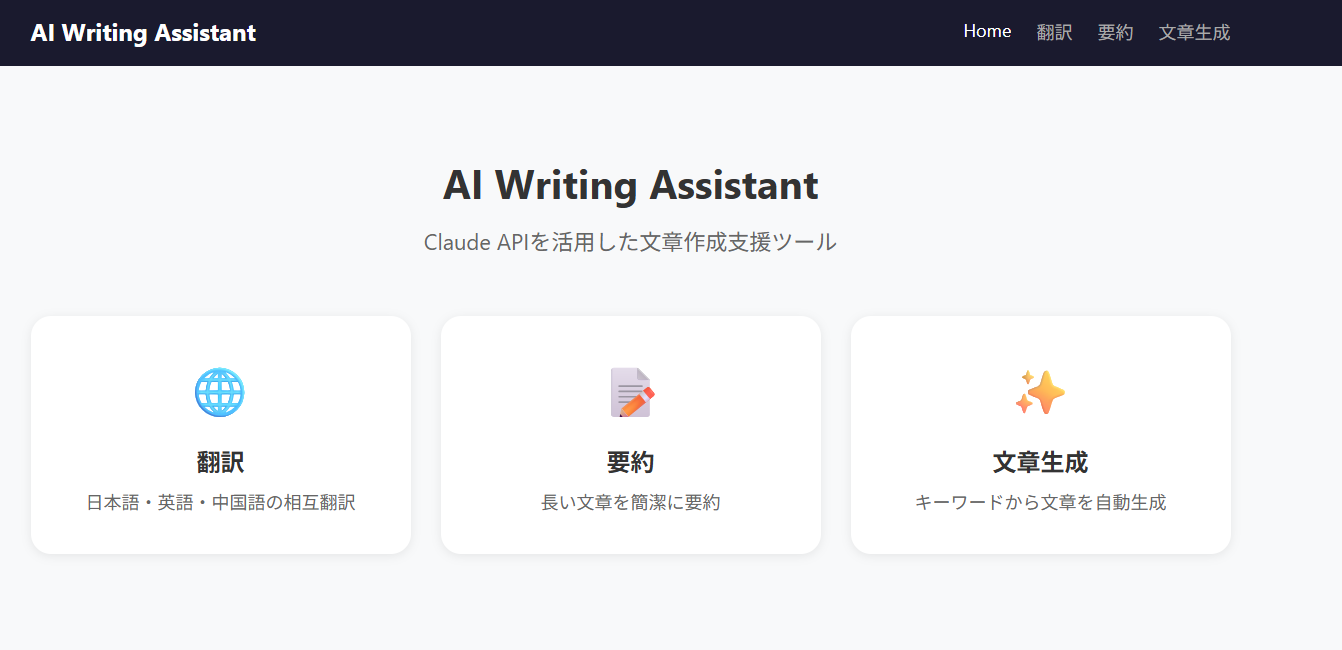Click the 文章生成 card title text
The image size is (1342, 650).
point(1040,462)
